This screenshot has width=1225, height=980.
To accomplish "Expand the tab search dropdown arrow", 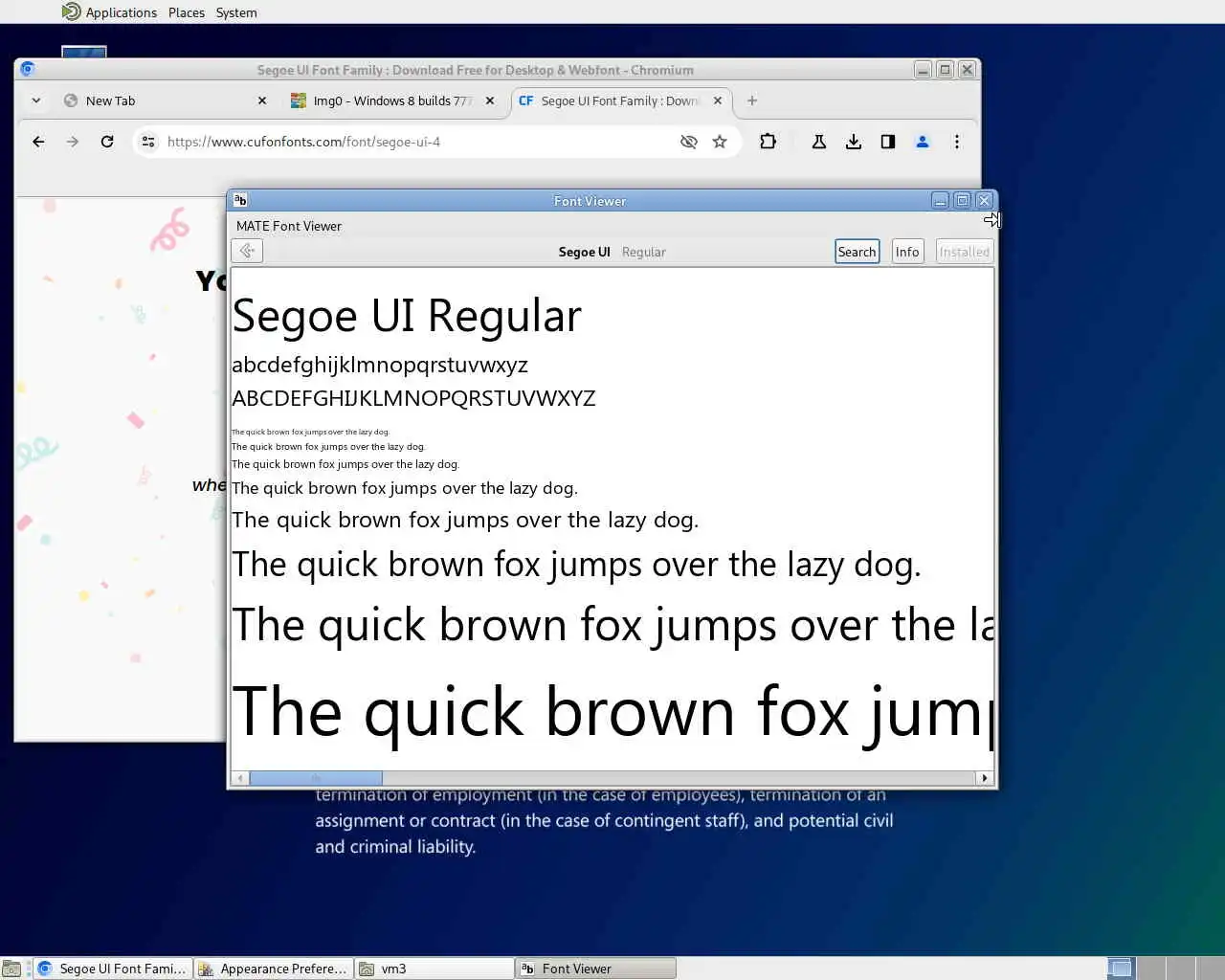I will pos(35,100).
